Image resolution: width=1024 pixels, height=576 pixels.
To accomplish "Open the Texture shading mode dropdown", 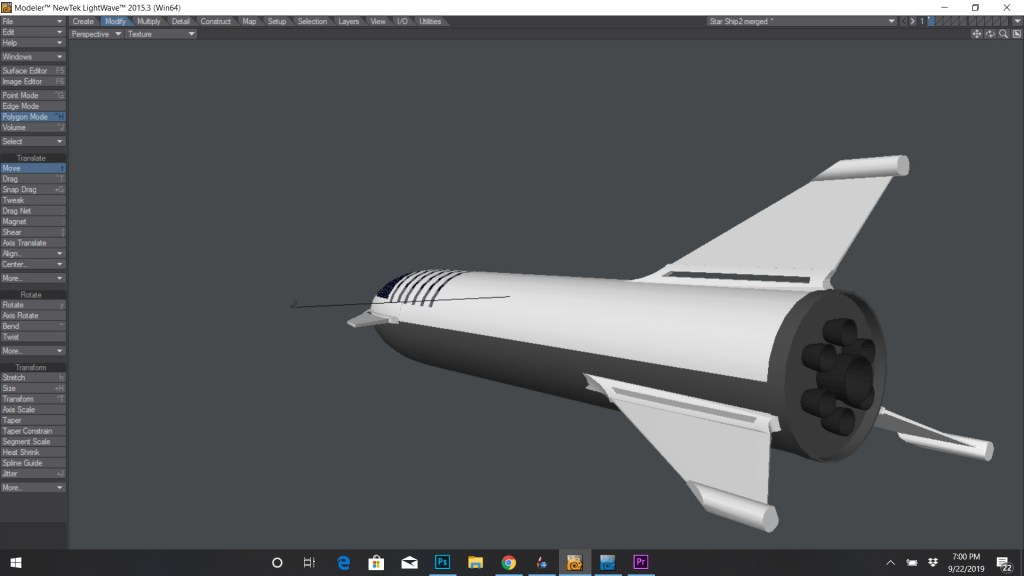I will (160, 34).
